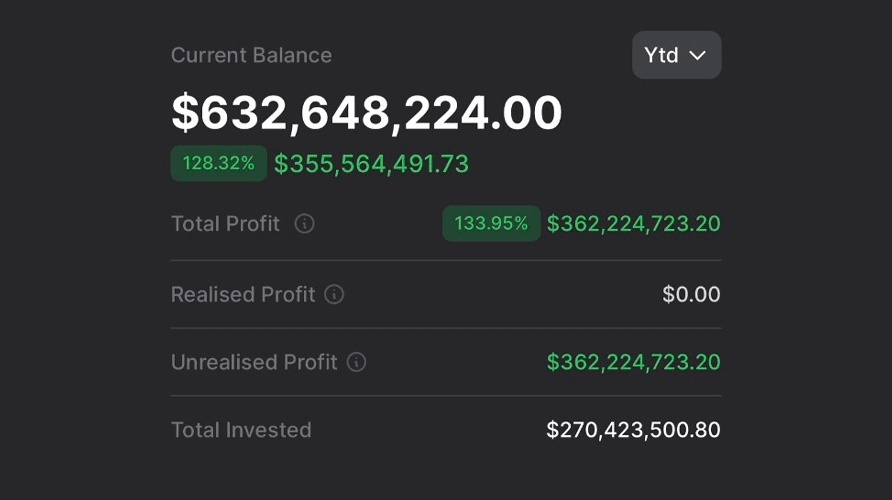Click the 133.95% Total Profit badge
Screen dimensions: 892x500
point(491,224)
